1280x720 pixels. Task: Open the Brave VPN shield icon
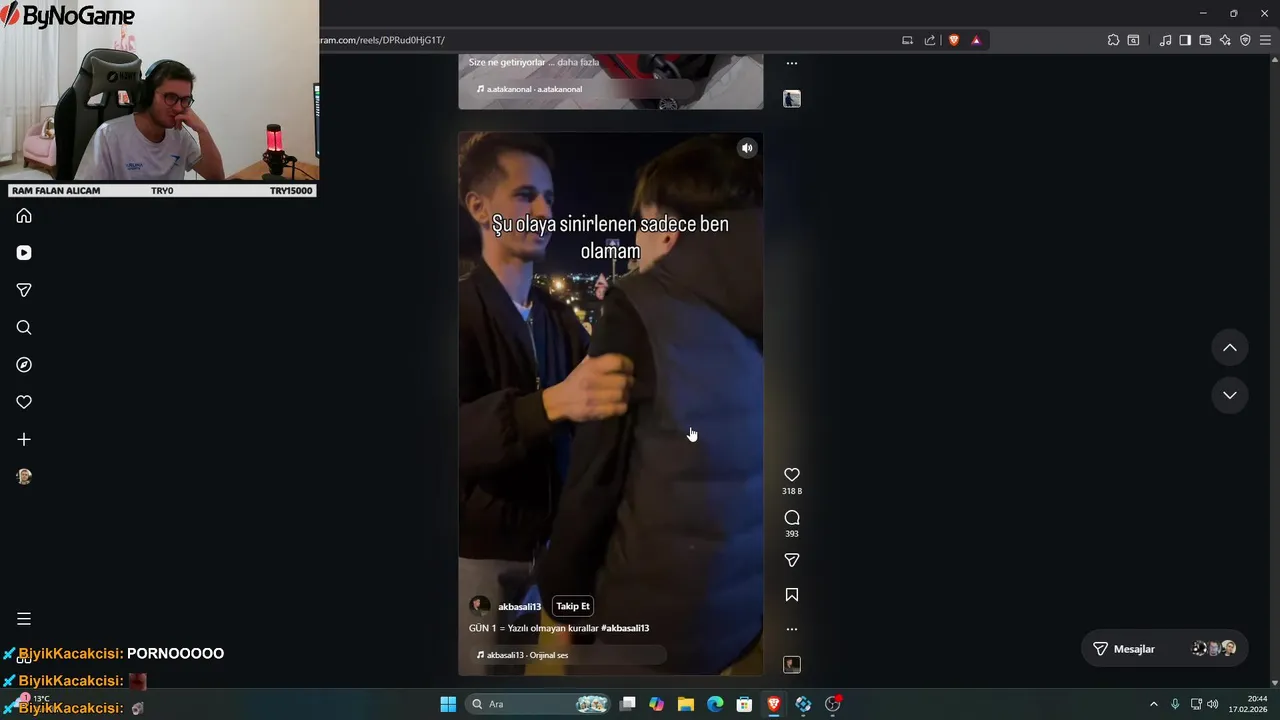click(x=1245, y=40)
